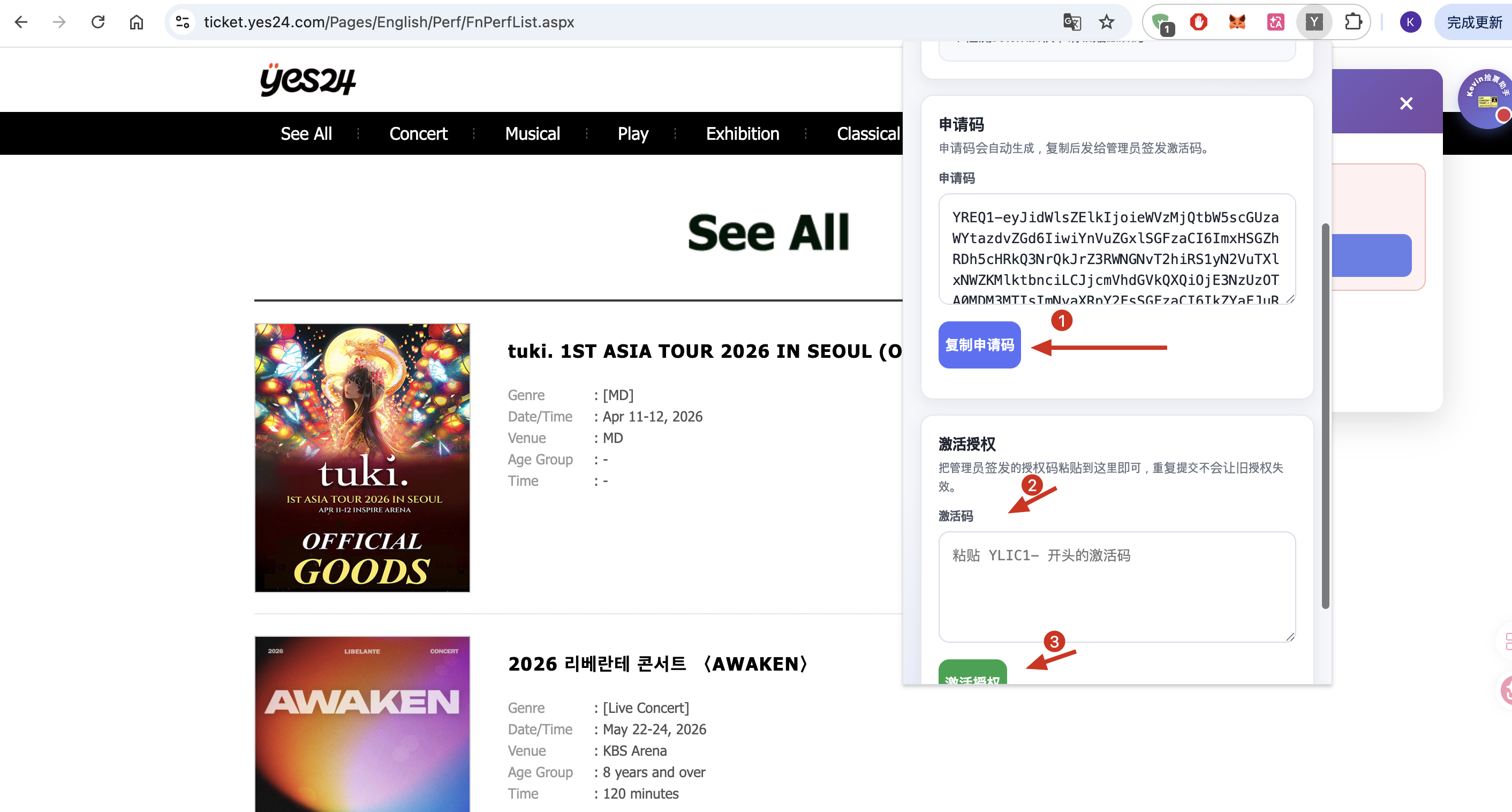Focus the 激活码 activation code field

coord(1116,587)
